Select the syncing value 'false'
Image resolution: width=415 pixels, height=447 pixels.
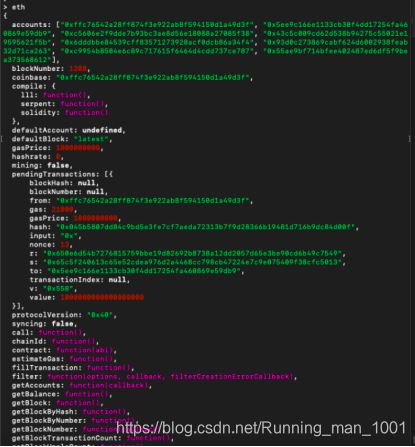pyautogui.click(x=62, y=324)
